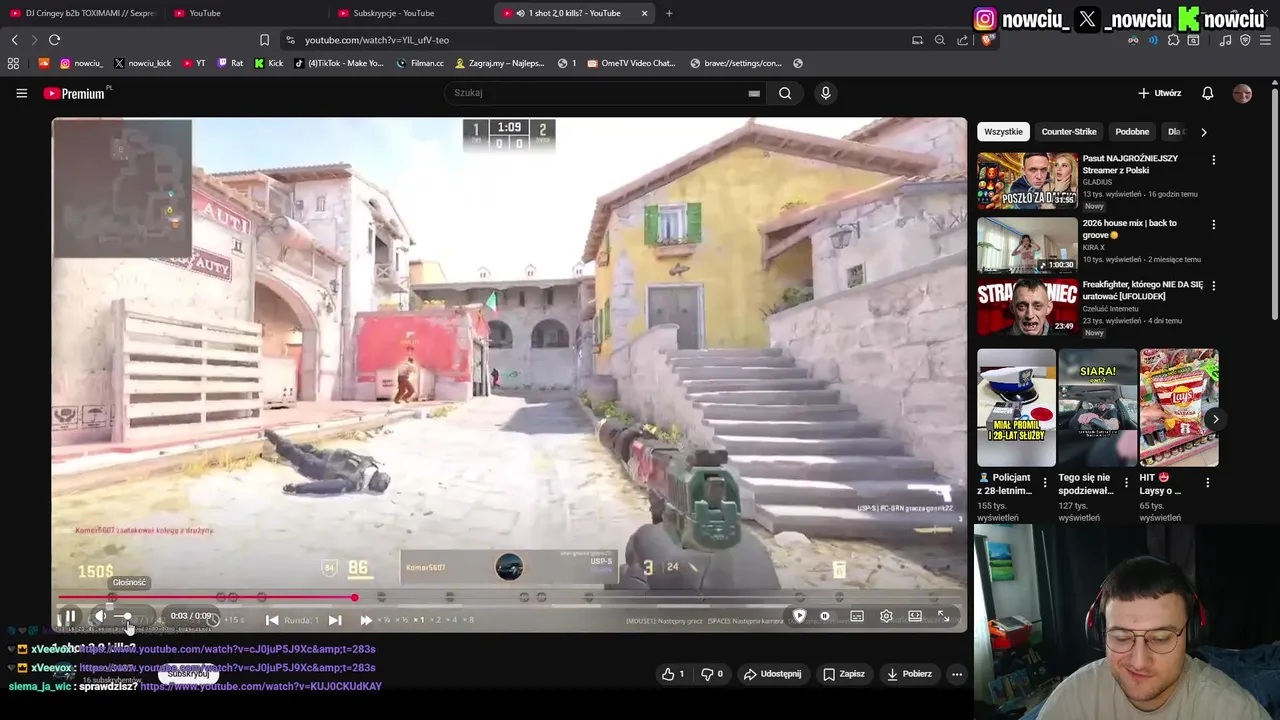1280x720 pixels.
Task: Click the address bar URL
Action: point(377,40)
